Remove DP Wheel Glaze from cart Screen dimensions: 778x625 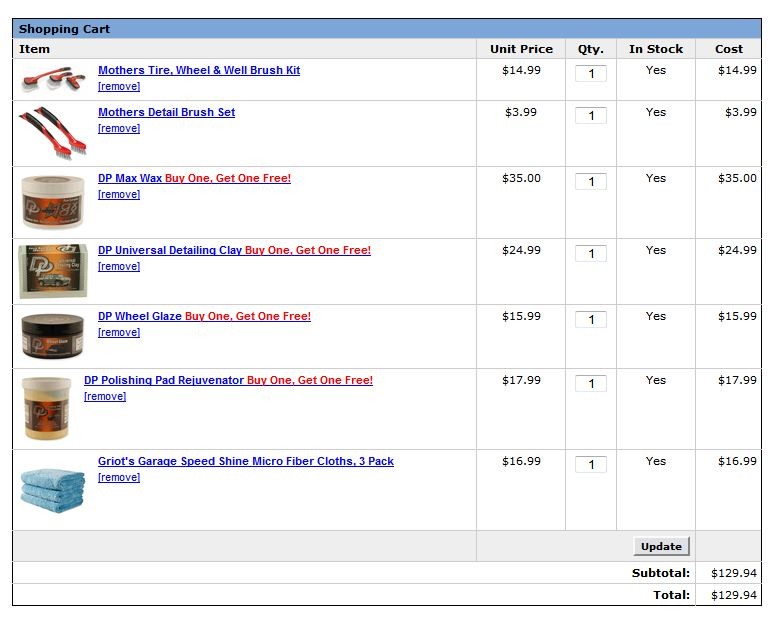point(119,332)
